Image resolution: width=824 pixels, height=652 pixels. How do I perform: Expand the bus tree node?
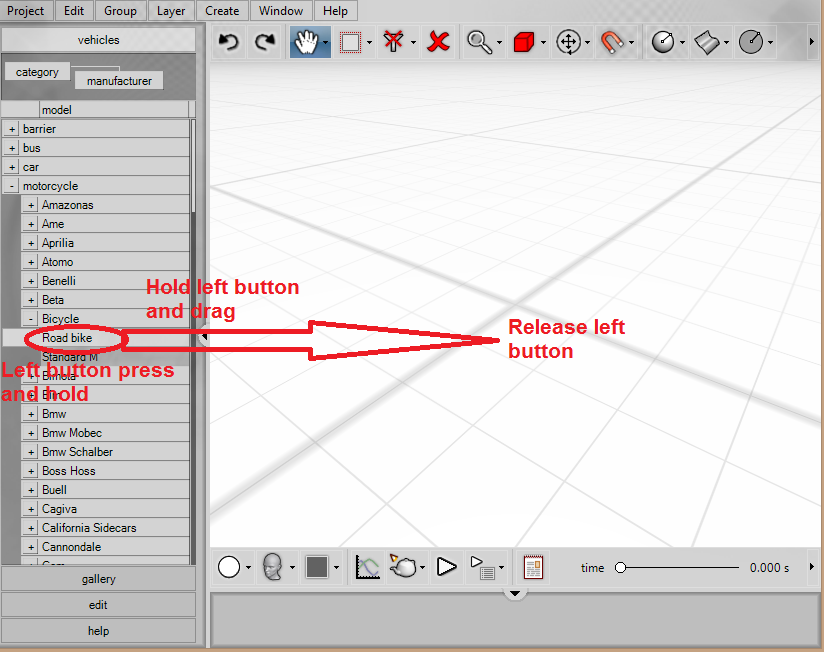coord(12,148)
